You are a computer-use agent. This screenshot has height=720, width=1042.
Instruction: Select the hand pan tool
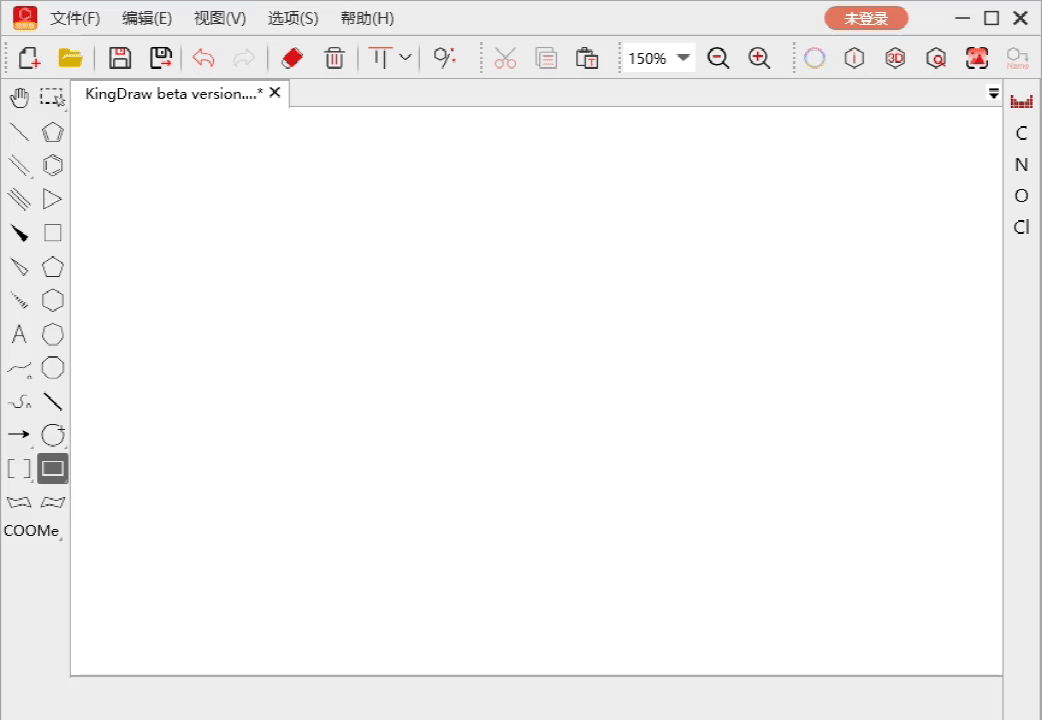coord(19,98)
